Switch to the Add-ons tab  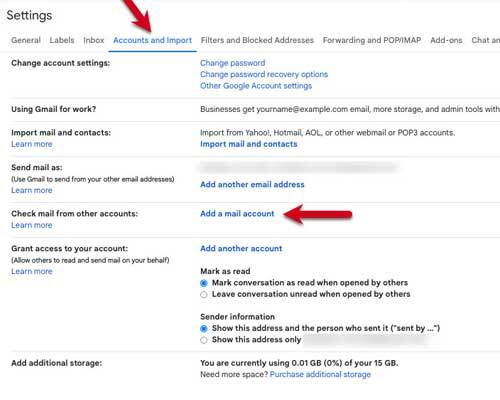click(x=446, y=40)
